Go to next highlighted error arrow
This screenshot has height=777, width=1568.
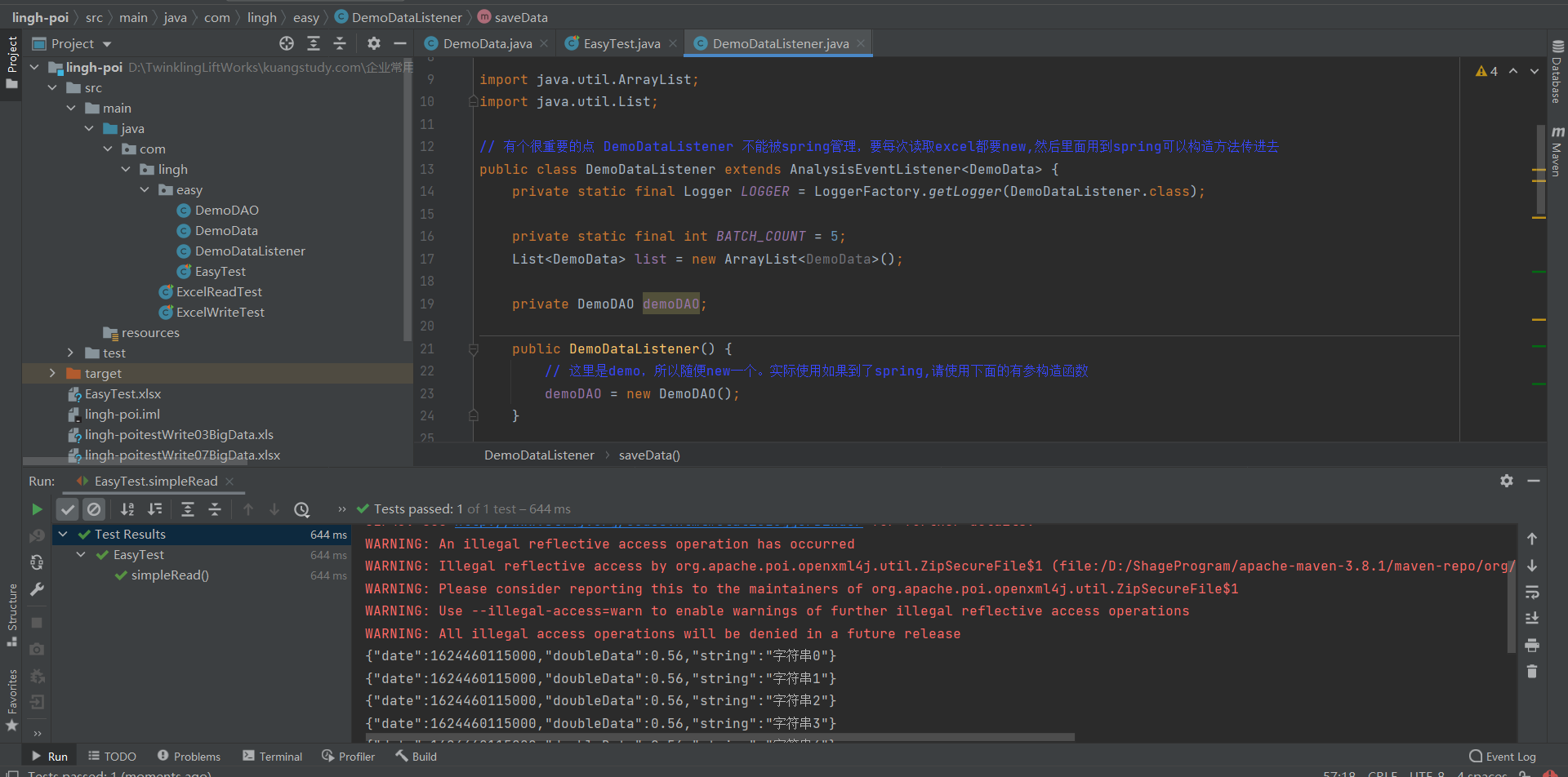tap(1535, 71)
